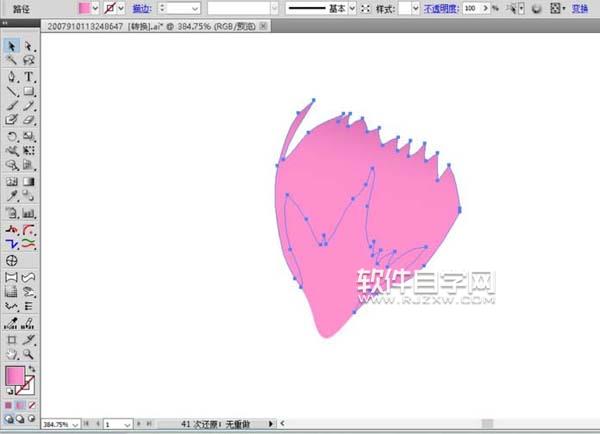Screen dimensions: 600x434
Task: Select the Pen tool
Action: click(11, 77)
